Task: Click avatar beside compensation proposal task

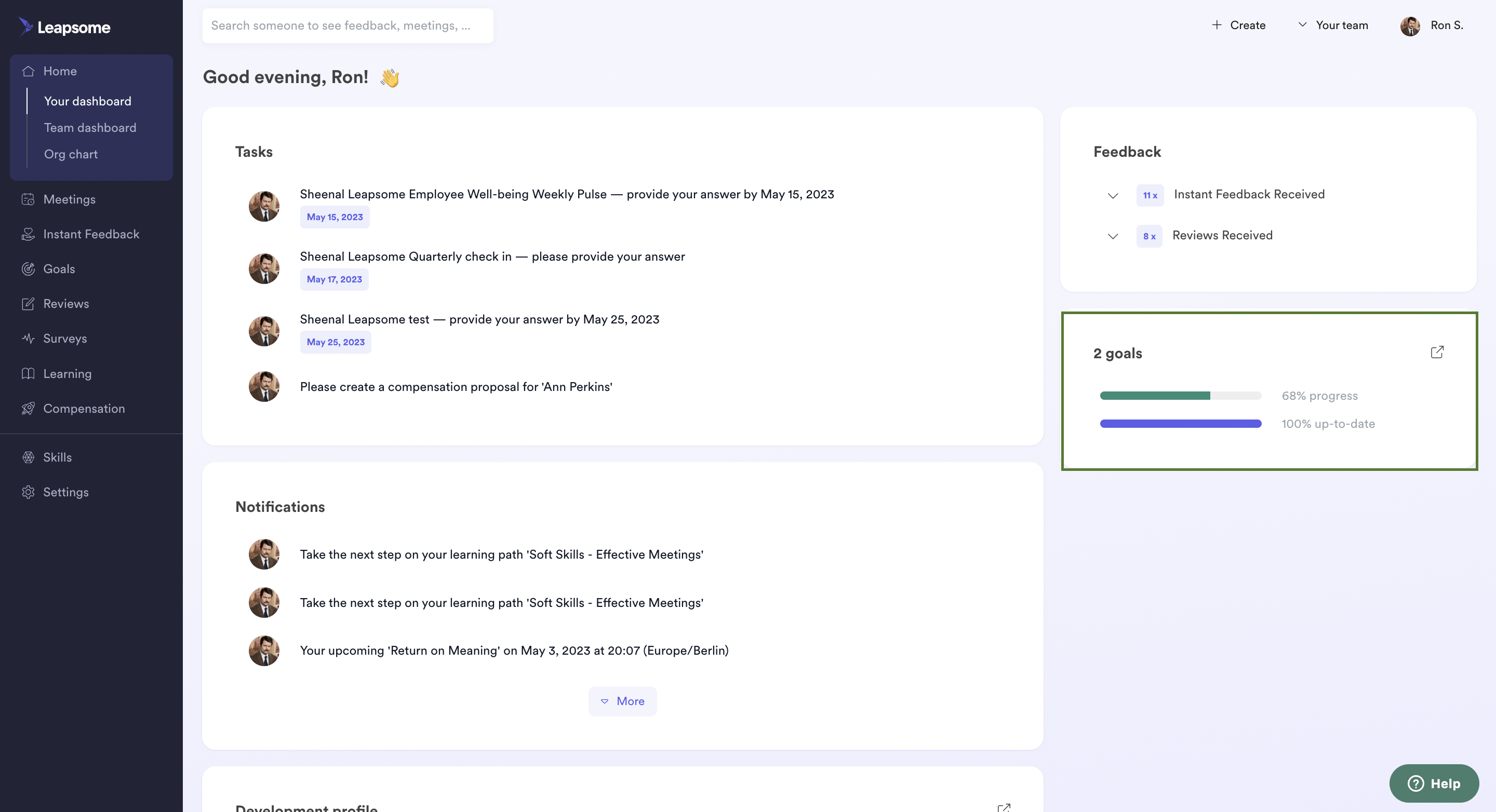Action: (x=264, y=387)
